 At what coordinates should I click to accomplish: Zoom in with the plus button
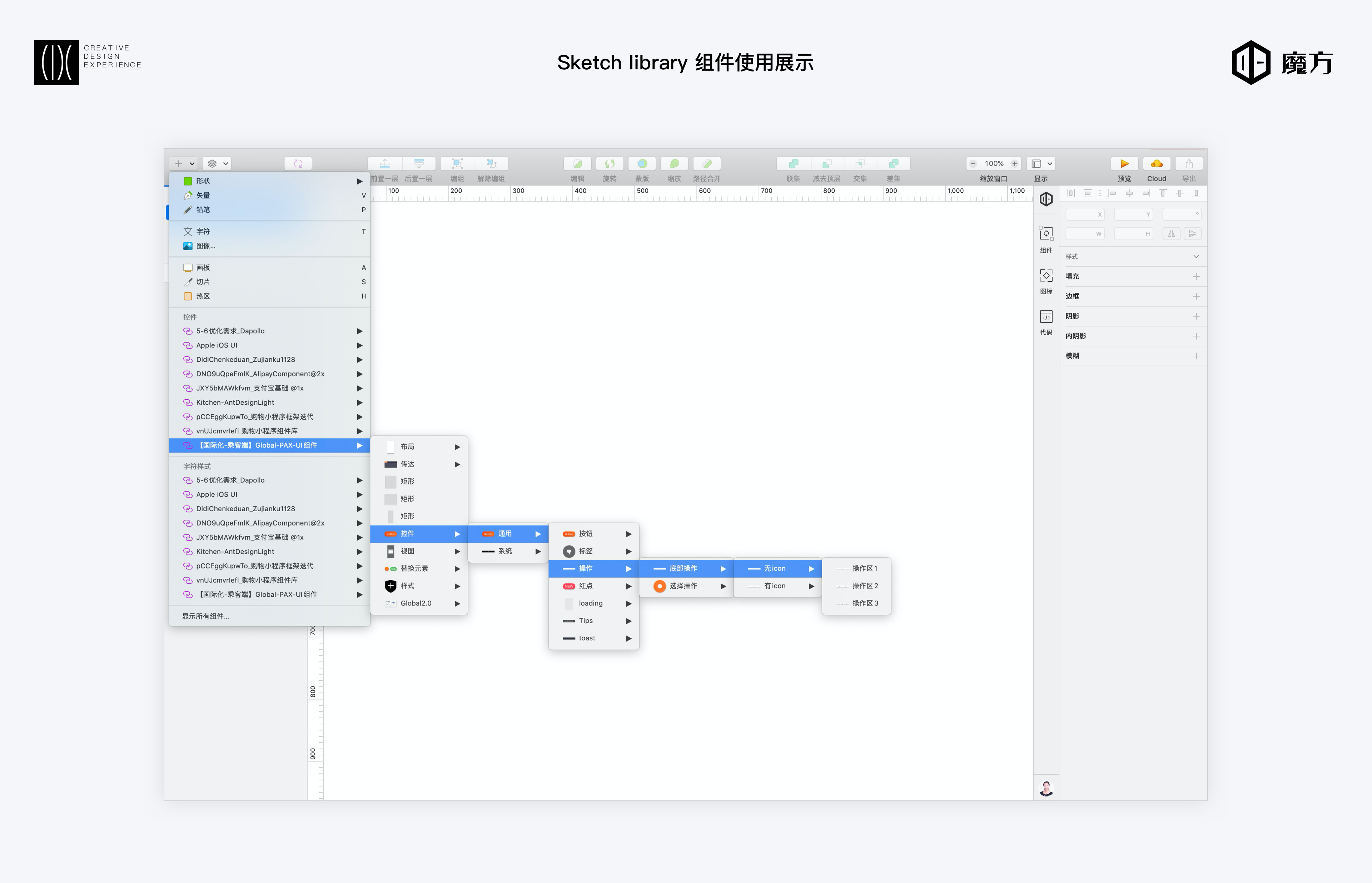1014,164
